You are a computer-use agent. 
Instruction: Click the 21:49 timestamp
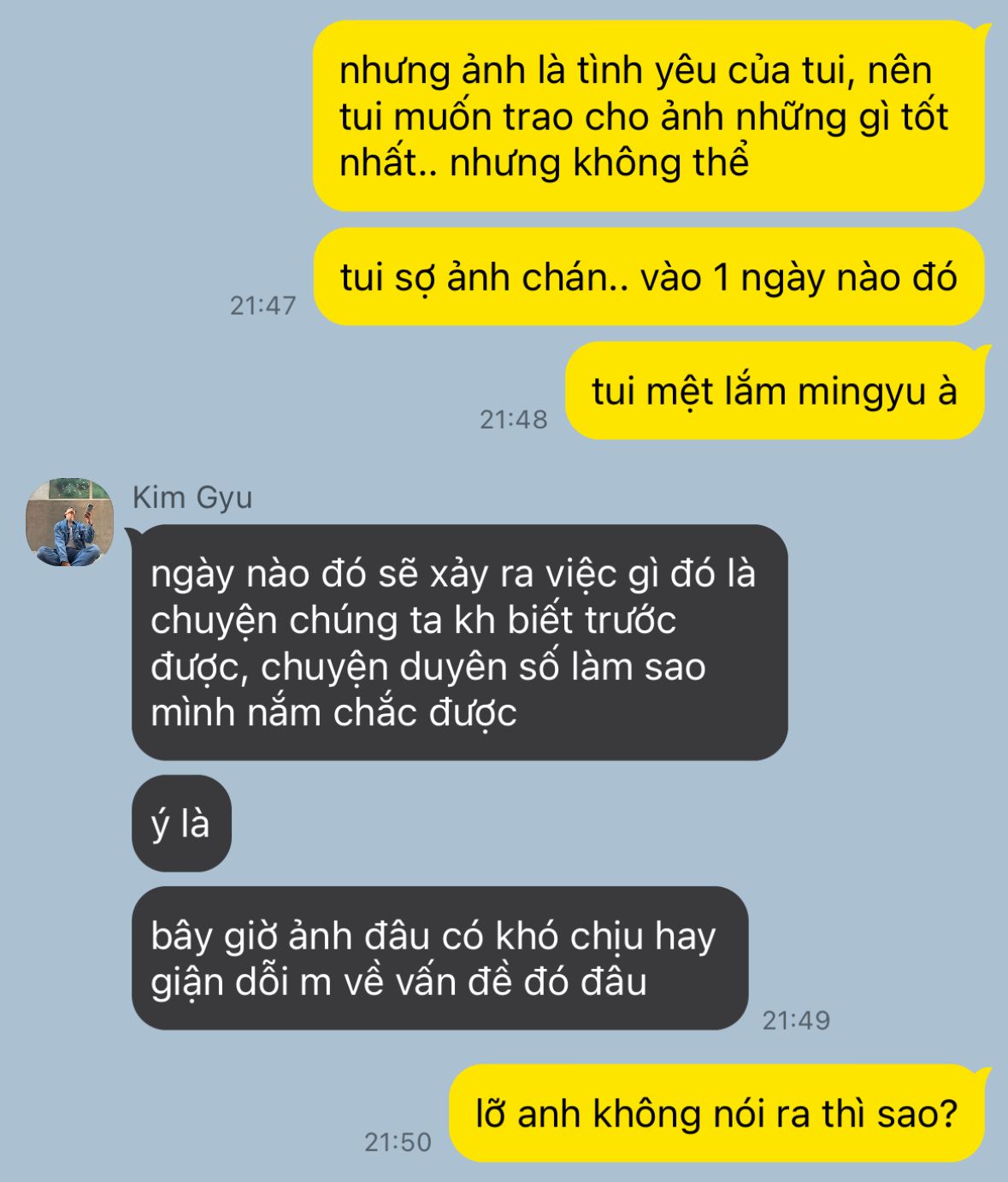(796, 1020)
